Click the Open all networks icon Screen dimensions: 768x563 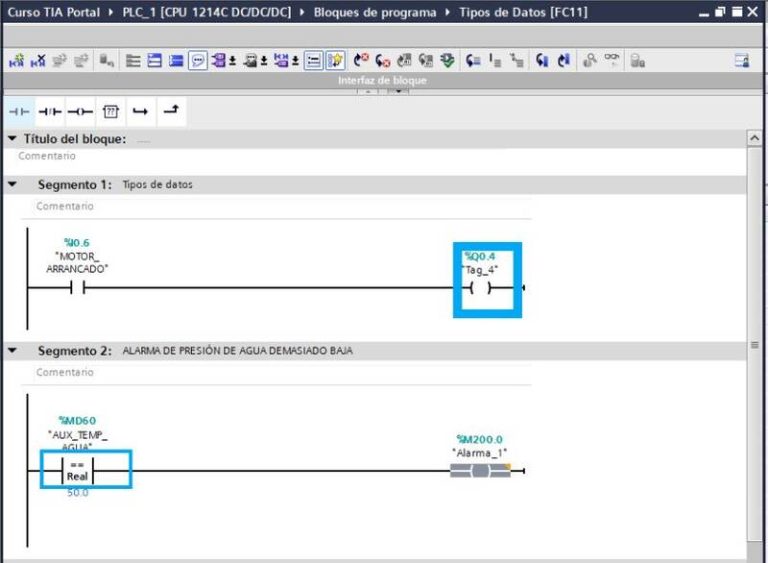pos(155,61)
